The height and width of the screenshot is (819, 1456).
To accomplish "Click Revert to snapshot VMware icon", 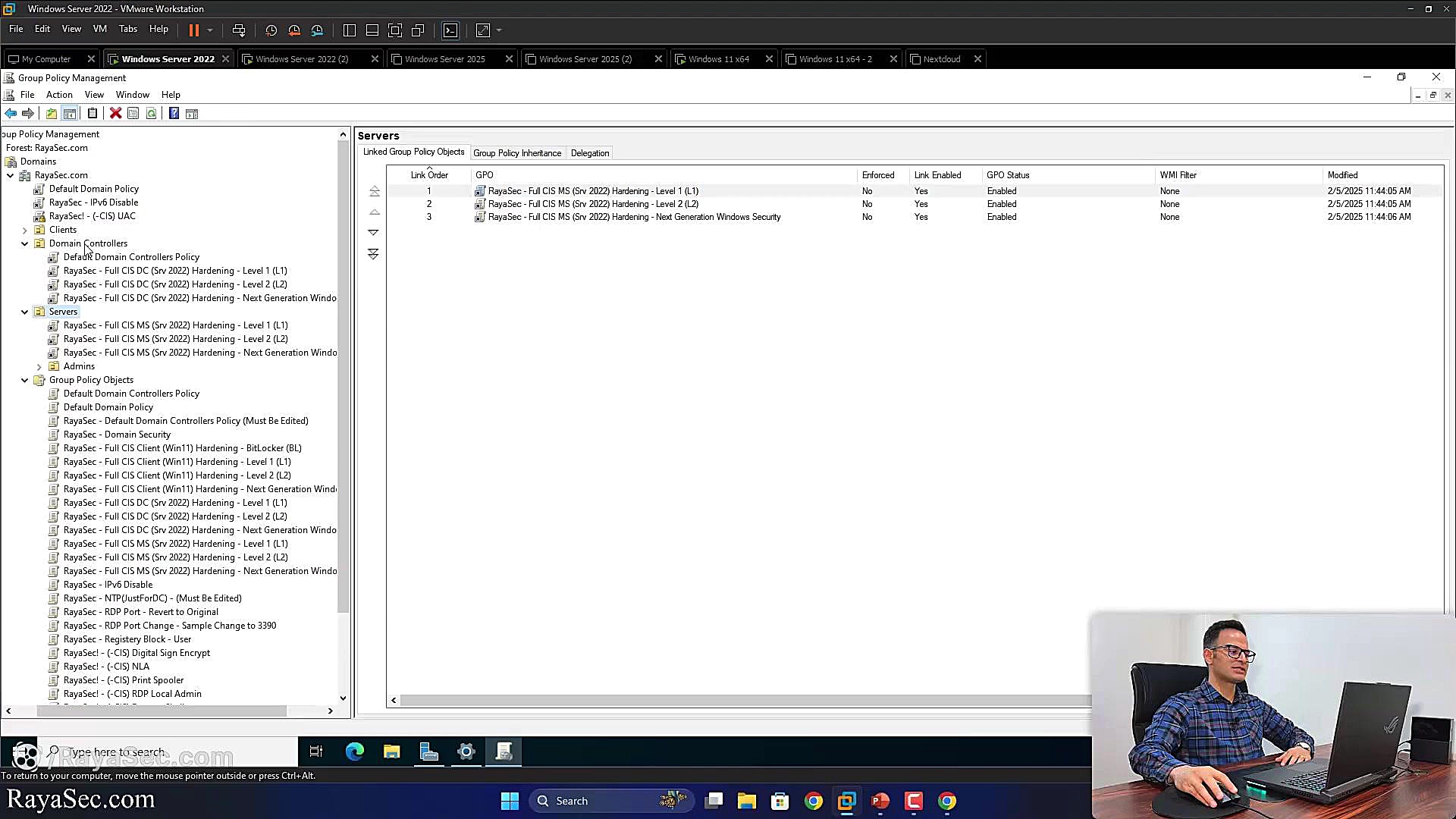I will [x=294, y=30].
